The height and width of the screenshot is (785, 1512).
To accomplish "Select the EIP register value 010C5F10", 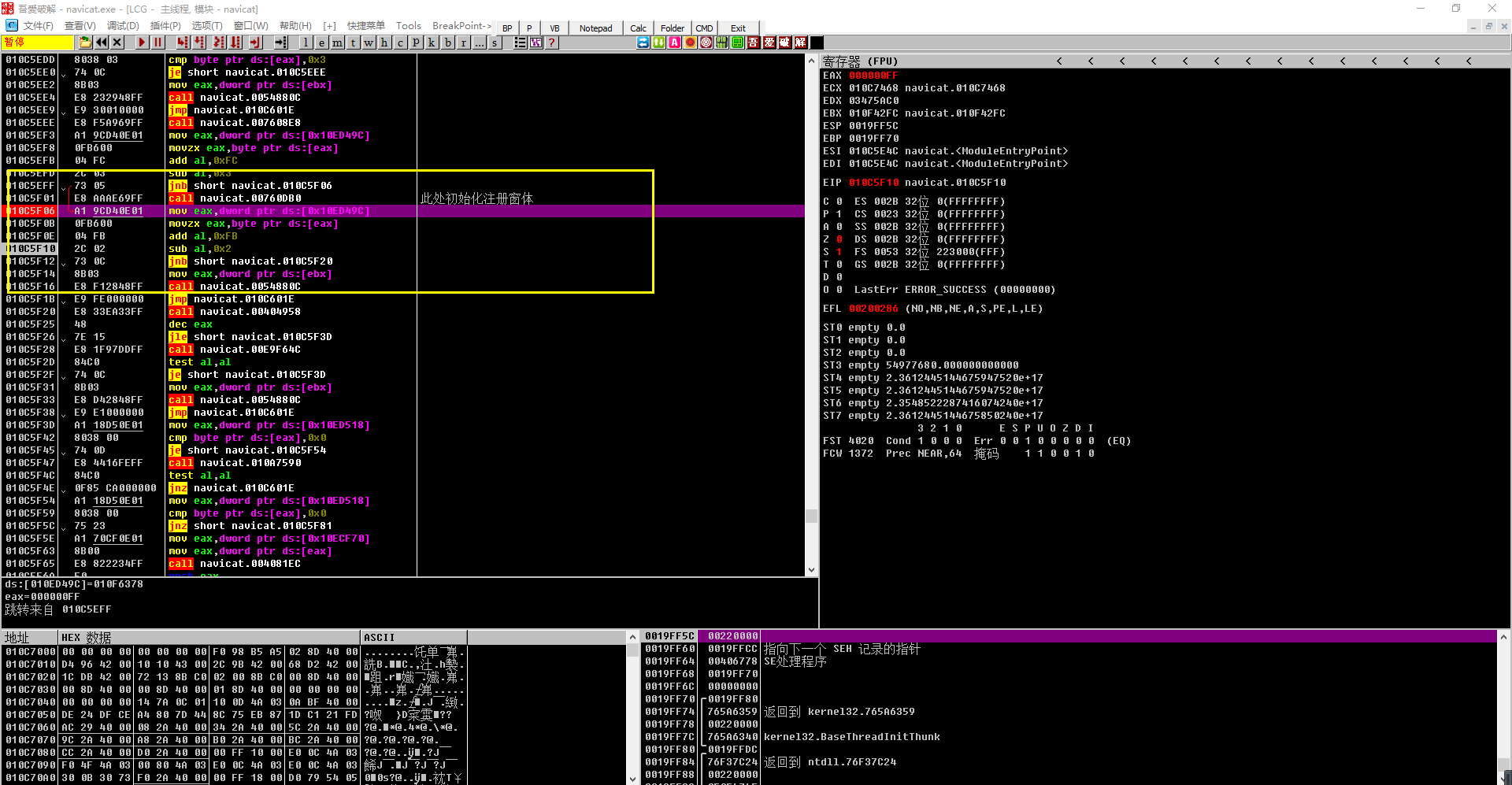I will click(873, 183).
